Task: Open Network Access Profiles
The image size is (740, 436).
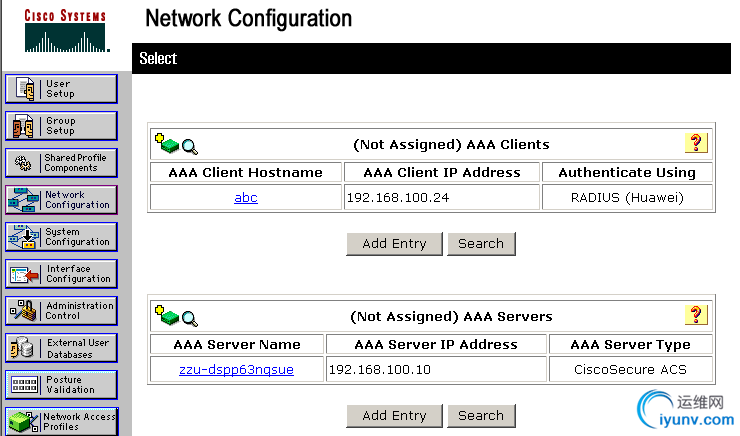Action: point(61,421)
